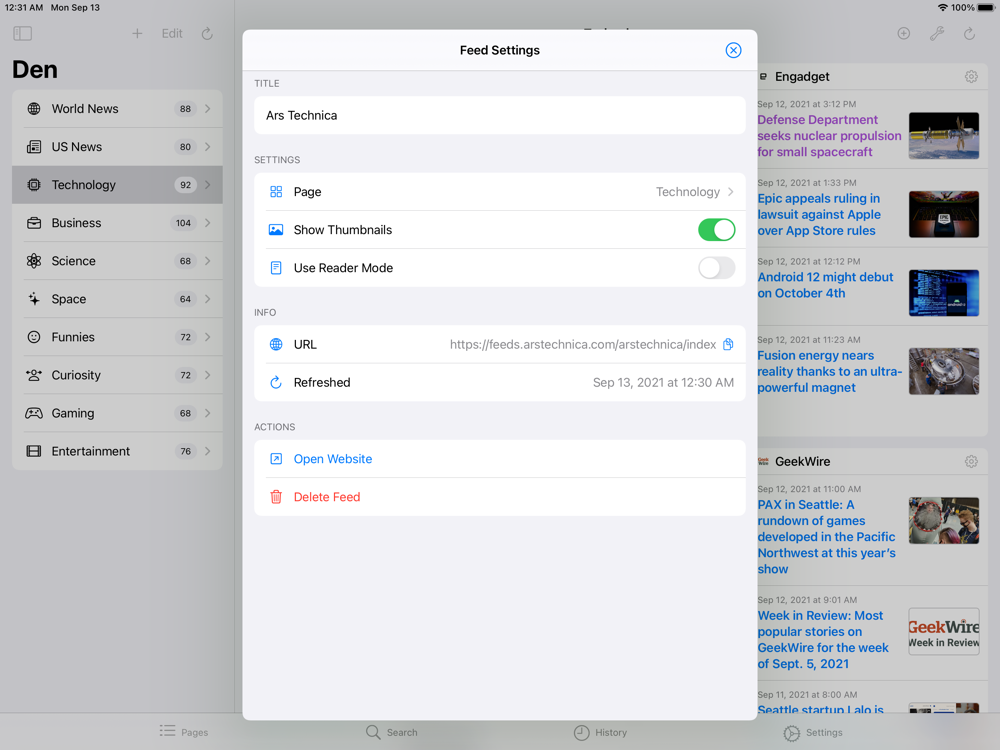The image size is (1000, 750).
Task: Expand Gaming page chevron
Action: tap(208, 413)
